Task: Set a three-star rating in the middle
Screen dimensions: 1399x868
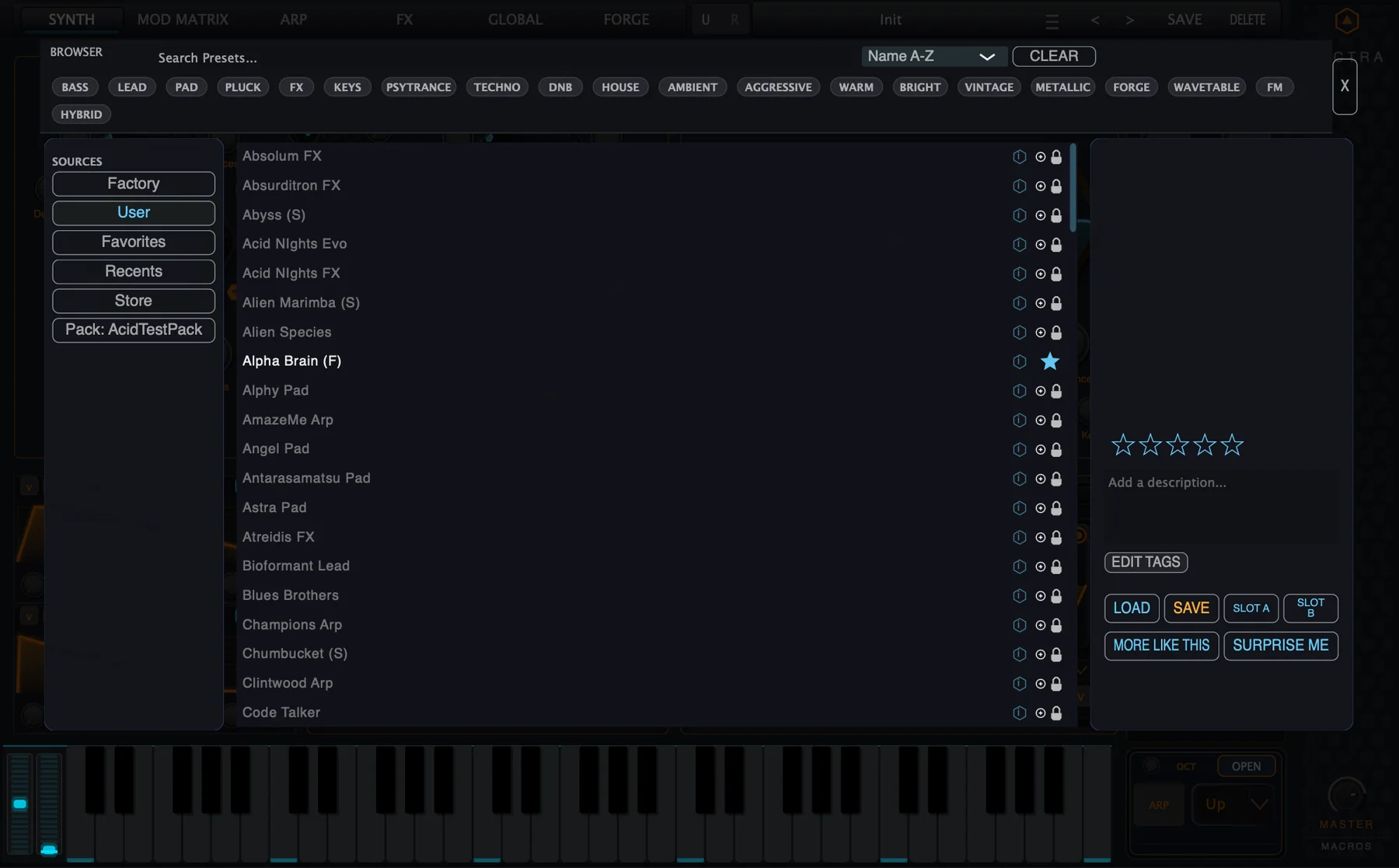Action: pos(1177,444)
